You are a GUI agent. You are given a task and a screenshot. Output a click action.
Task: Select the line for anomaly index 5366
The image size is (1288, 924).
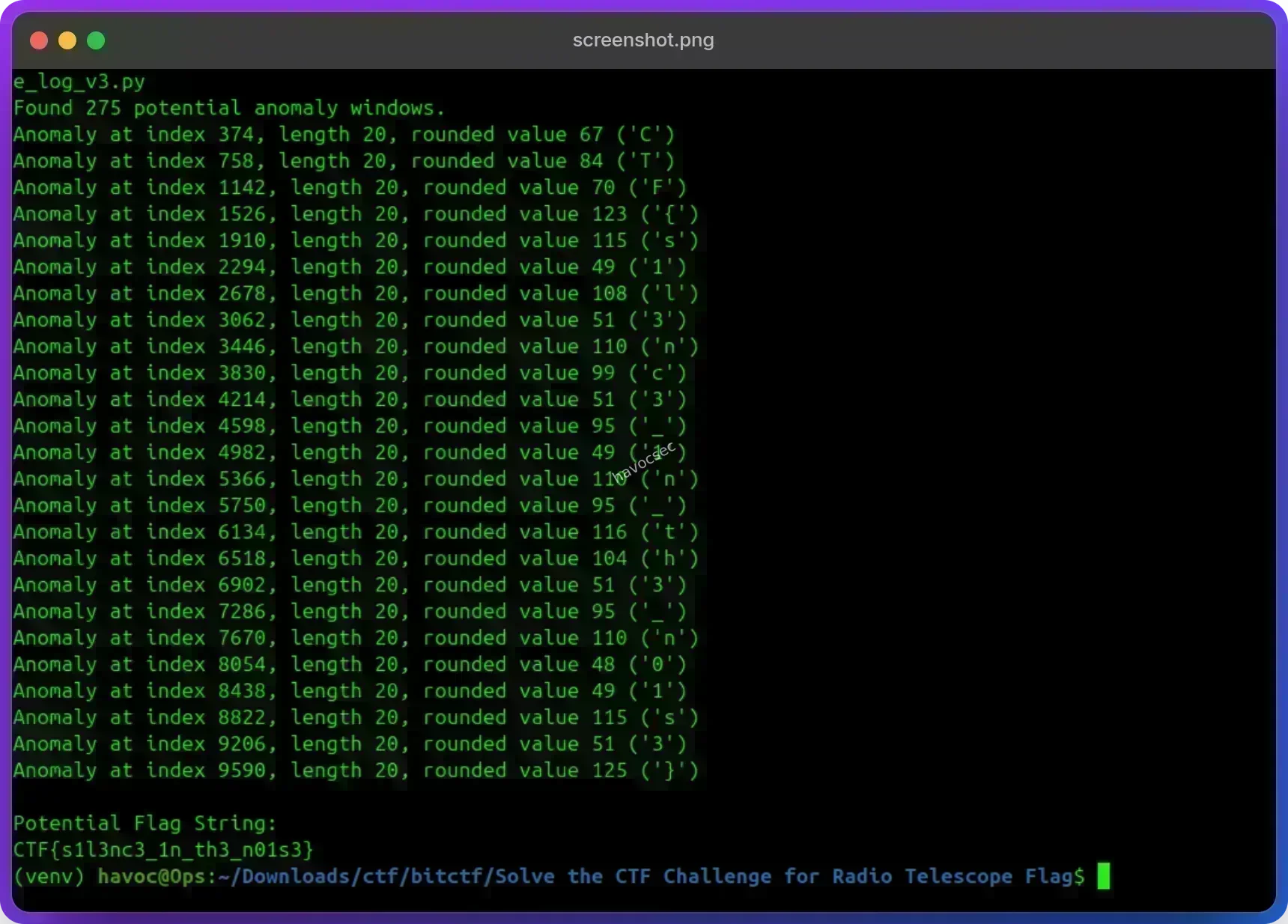tap(356, 479)
